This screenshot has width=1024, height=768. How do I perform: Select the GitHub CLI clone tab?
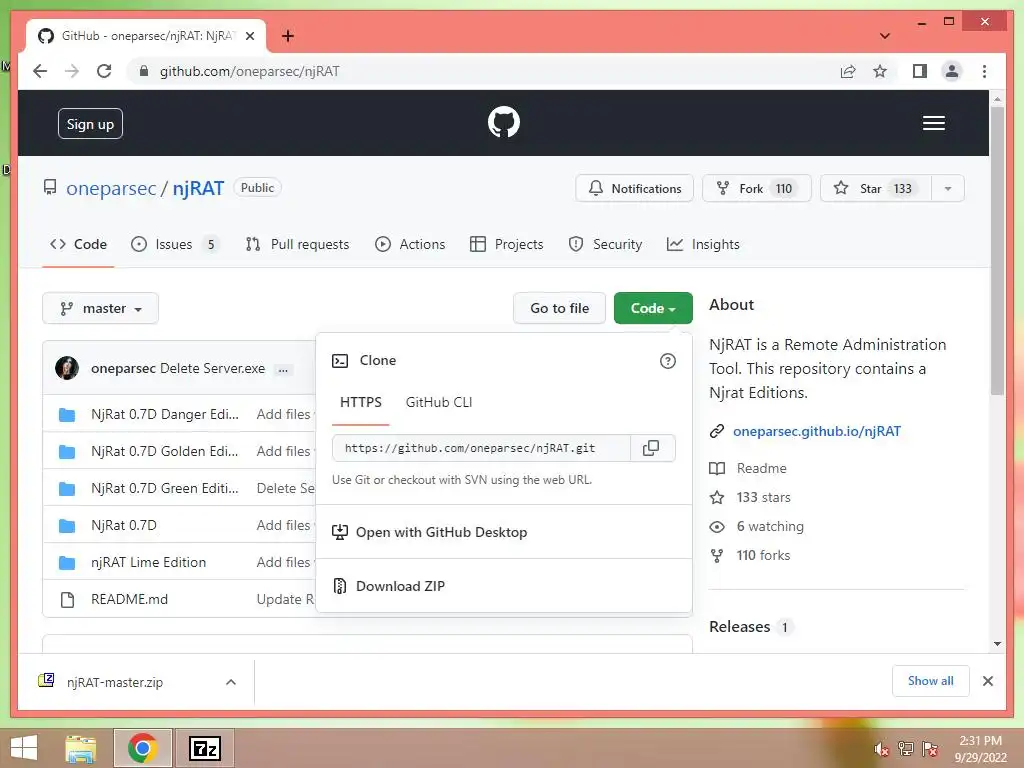[439, 402]
